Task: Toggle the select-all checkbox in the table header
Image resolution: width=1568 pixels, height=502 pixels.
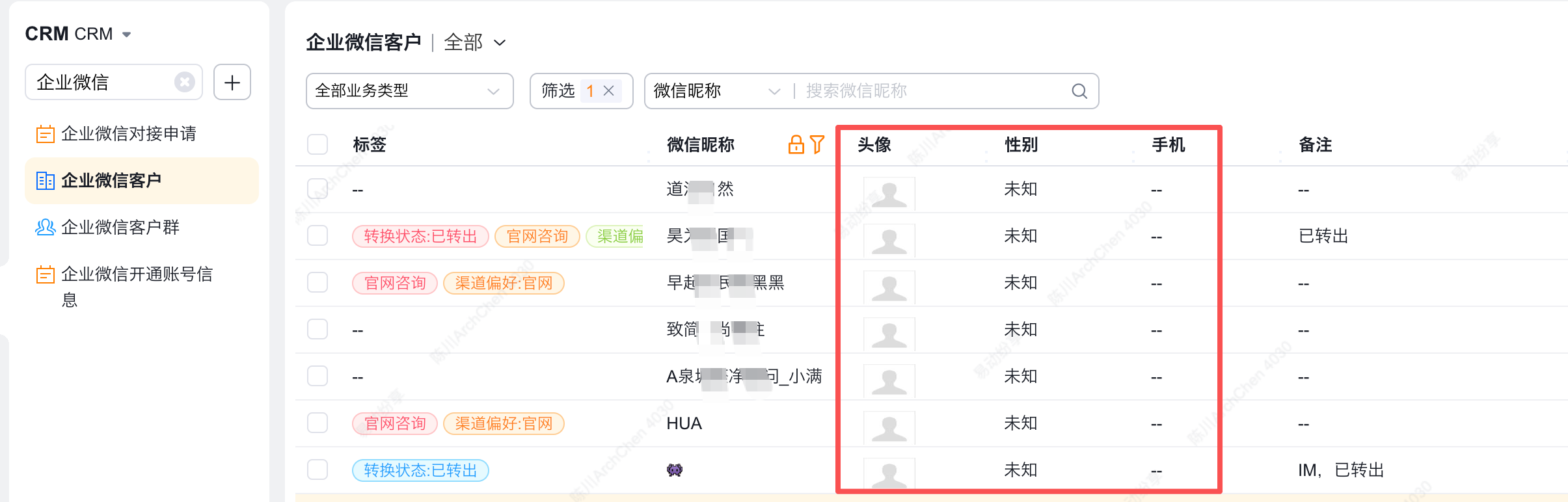Action: coord(318,144)
